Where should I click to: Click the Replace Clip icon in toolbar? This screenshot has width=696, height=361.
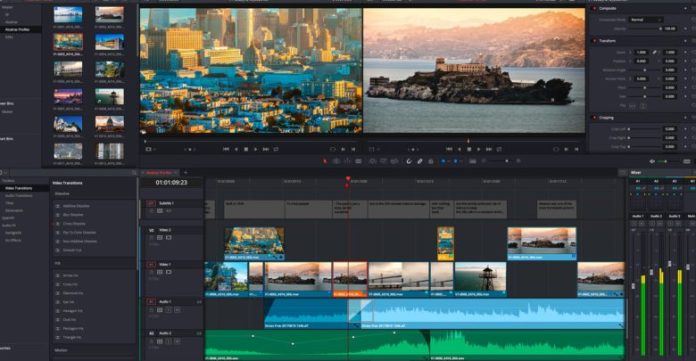394,161
